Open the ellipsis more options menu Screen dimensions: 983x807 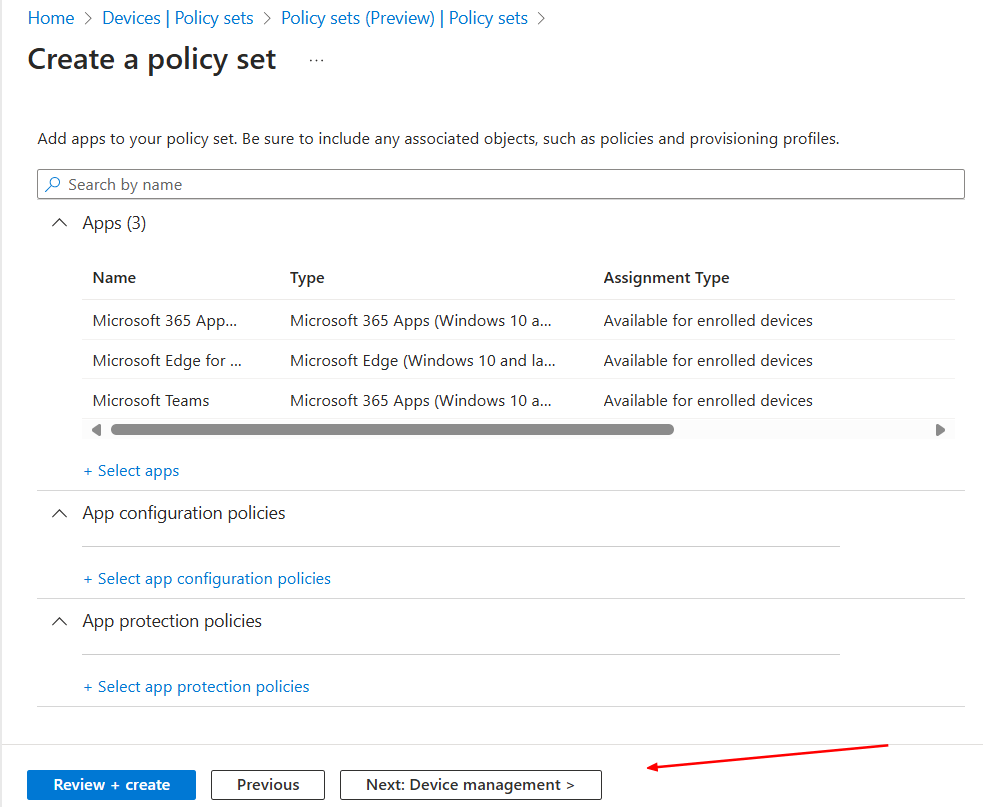[x=317, y=60]
